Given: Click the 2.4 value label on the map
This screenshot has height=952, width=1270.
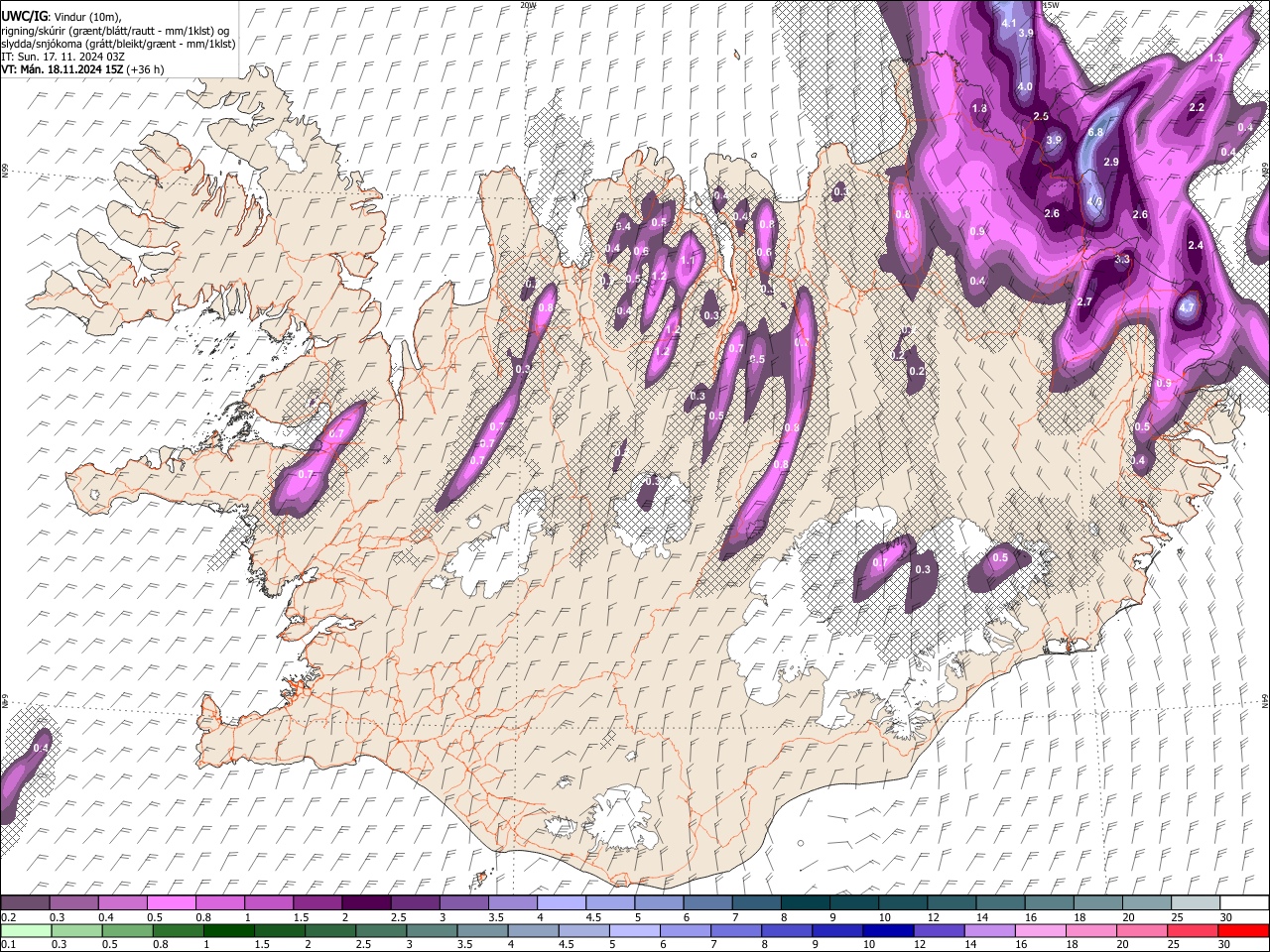Looking at the screenshot, I should tap(1196, 245).
